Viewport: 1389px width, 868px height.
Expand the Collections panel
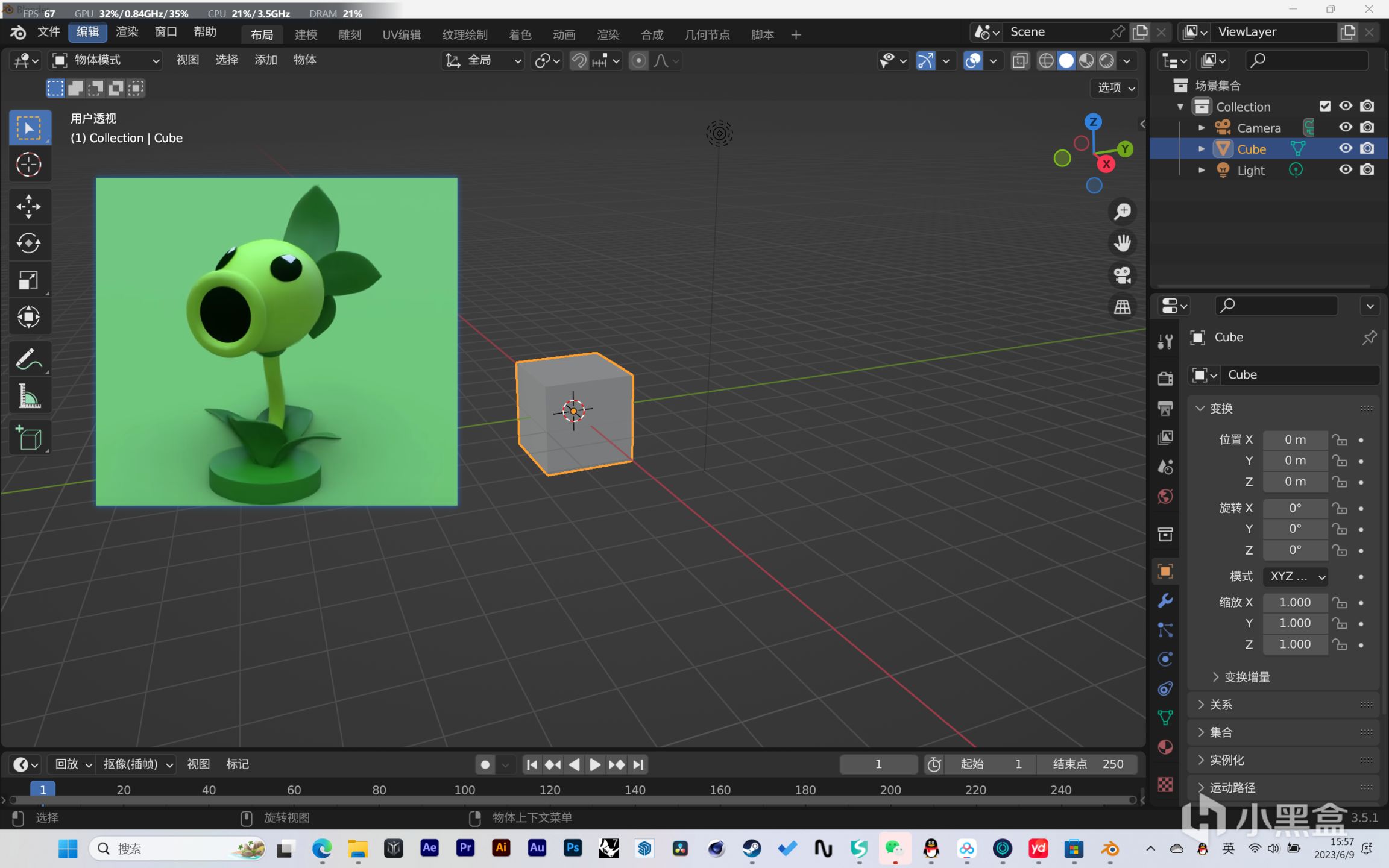(1283, 732)
